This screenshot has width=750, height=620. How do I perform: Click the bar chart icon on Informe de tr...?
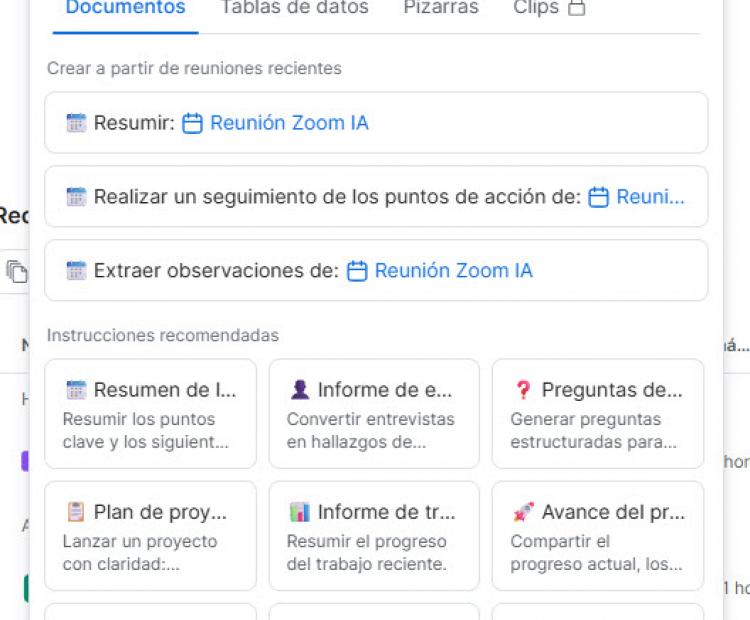[299, 512]
